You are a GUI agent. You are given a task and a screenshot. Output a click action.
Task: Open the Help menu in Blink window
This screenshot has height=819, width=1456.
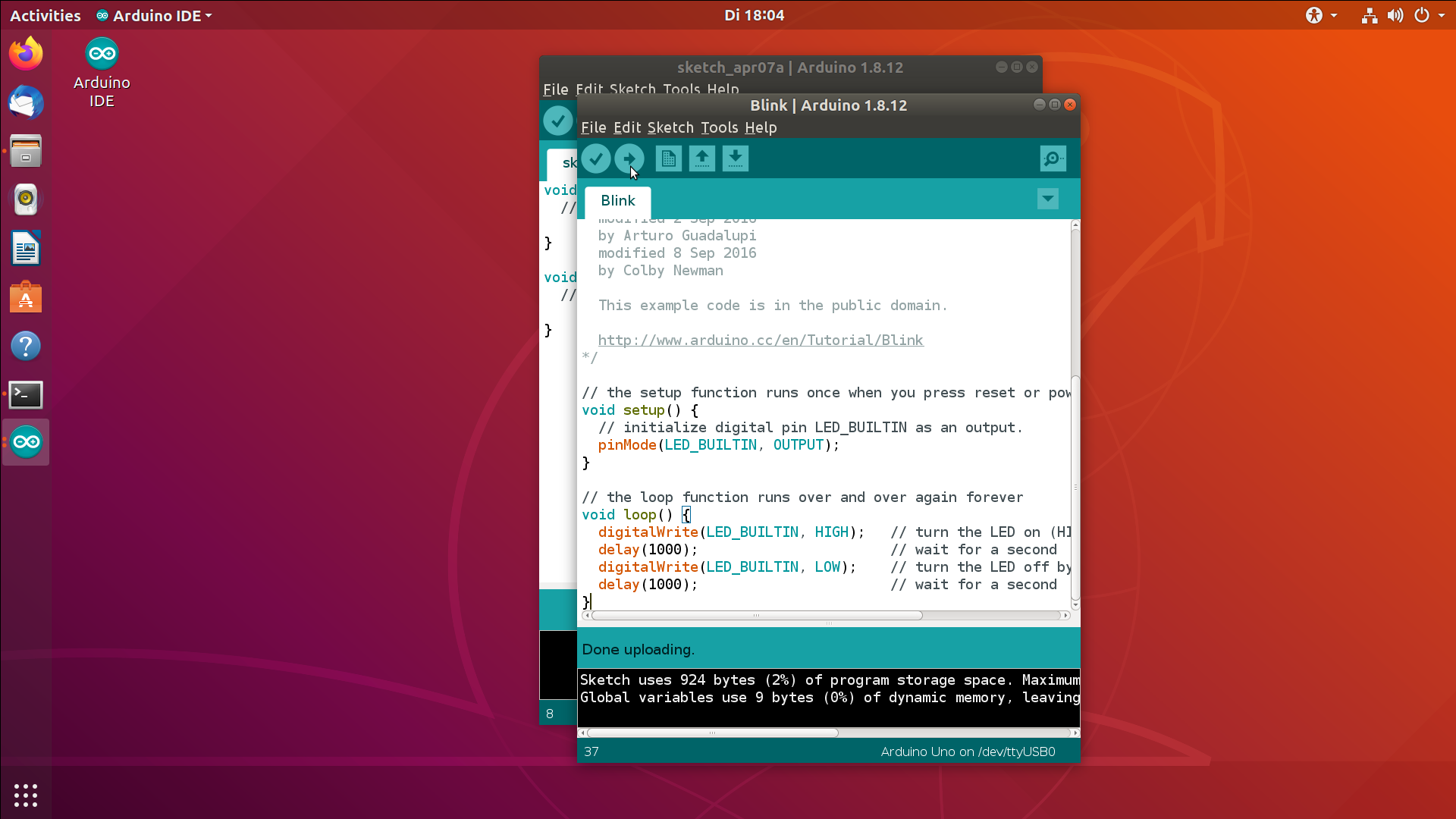tap(761, 127)
